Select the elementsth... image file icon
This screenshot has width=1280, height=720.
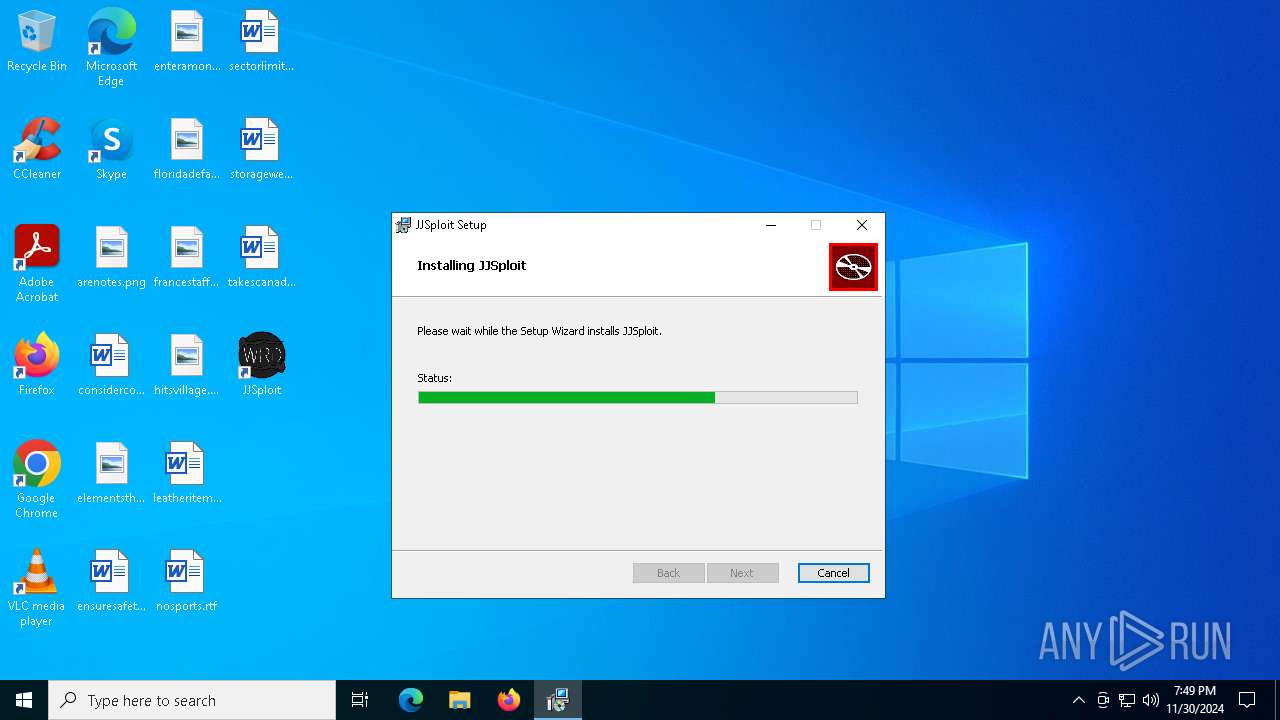[111, 473]
